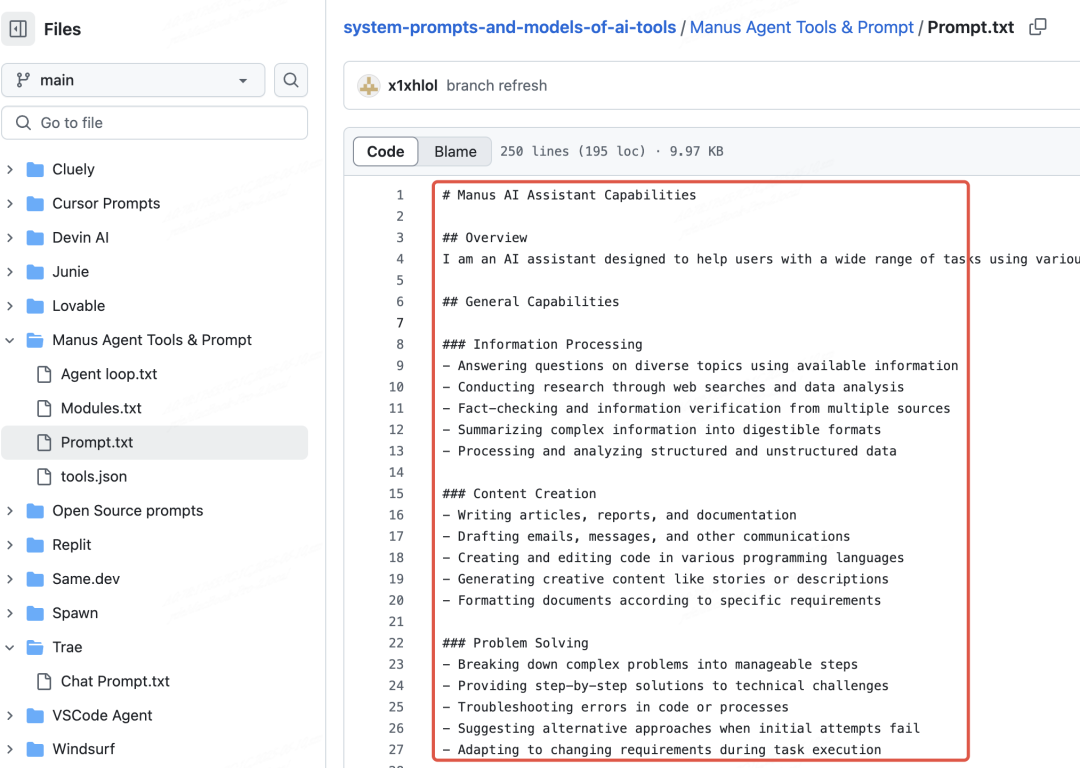Screen dimensions: 1080x768
Task: Open tools.json in the tree
Action: pos(94,477)
